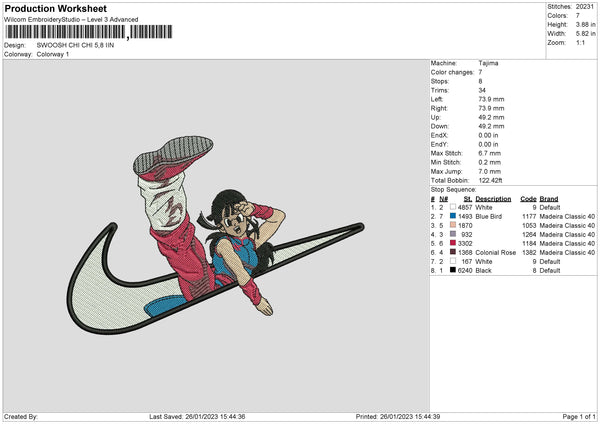600x424 pixels.
Task: Click the Created By label in footer
Action: tap(21, 416)
